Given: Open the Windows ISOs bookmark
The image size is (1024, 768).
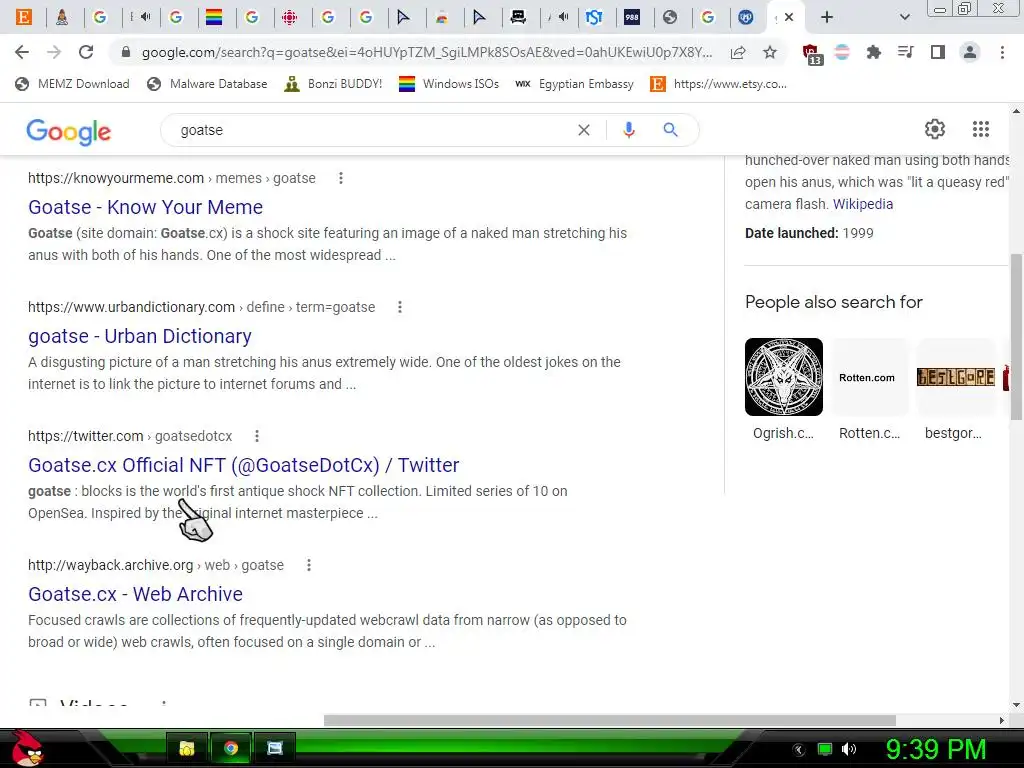Looking at the screenshot, I should tap(449, 84).
